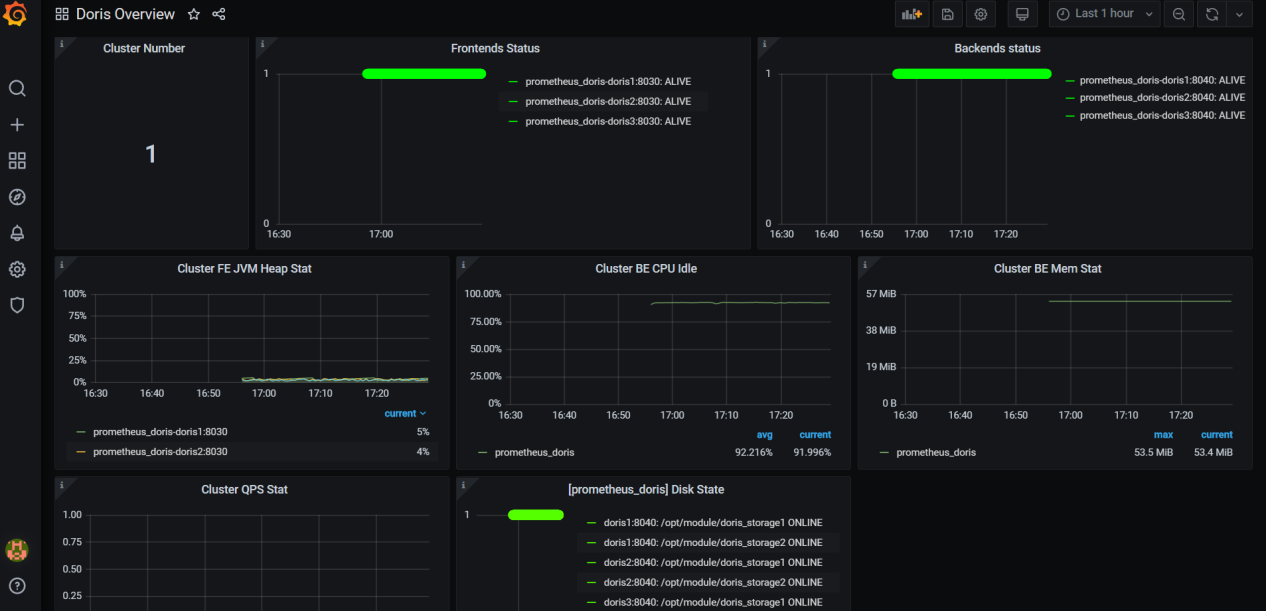Open the sidebar search icon
The height and width of the screenshot is (611, 1266).
click(17, 88)
